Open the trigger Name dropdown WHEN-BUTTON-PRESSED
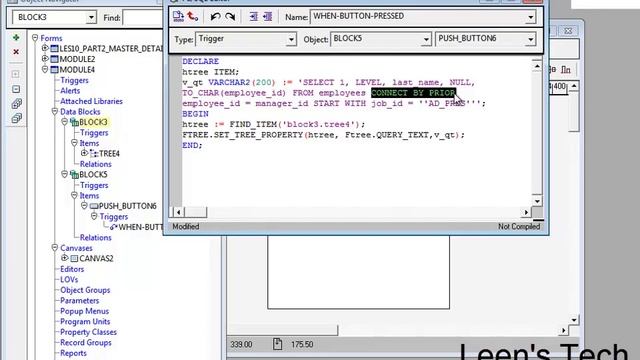 [530, 17]
